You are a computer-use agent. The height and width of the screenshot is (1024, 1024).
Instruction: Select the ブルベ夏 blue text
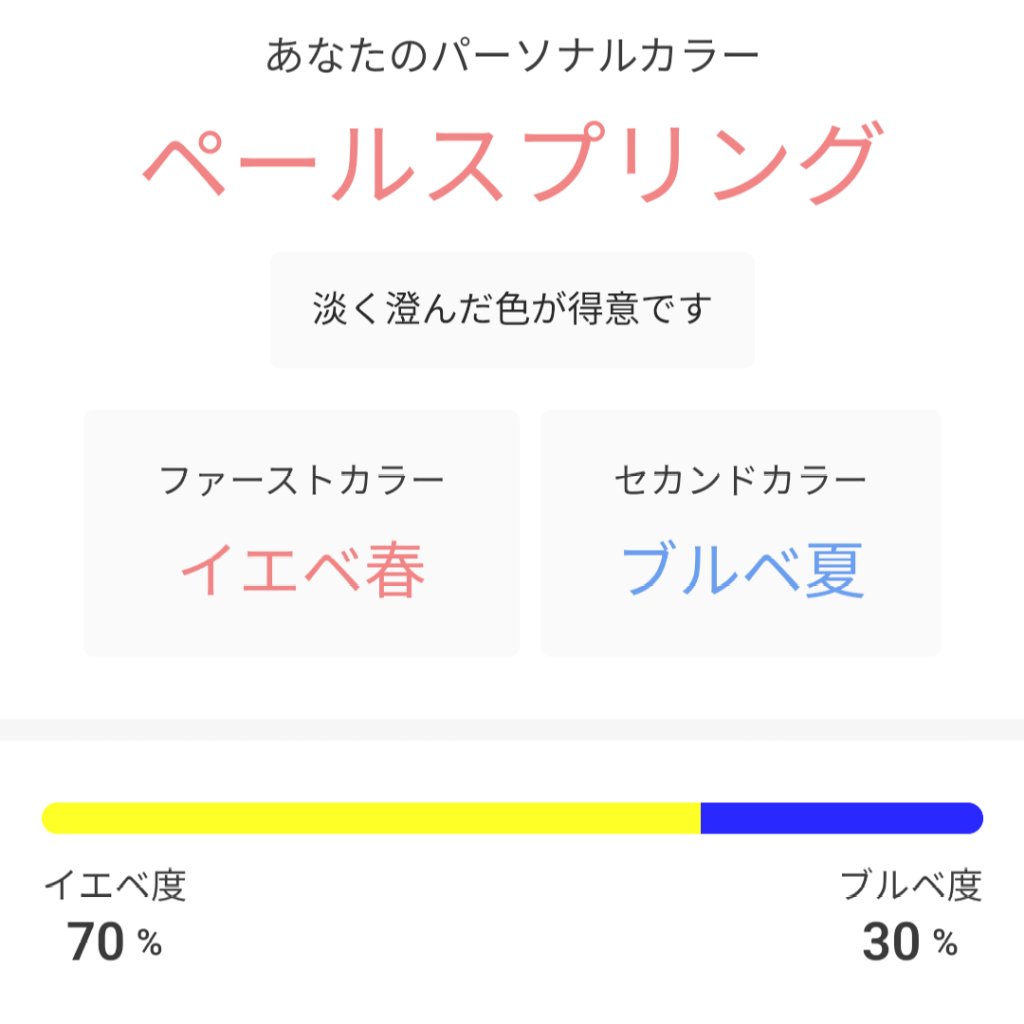coord(740,566)
